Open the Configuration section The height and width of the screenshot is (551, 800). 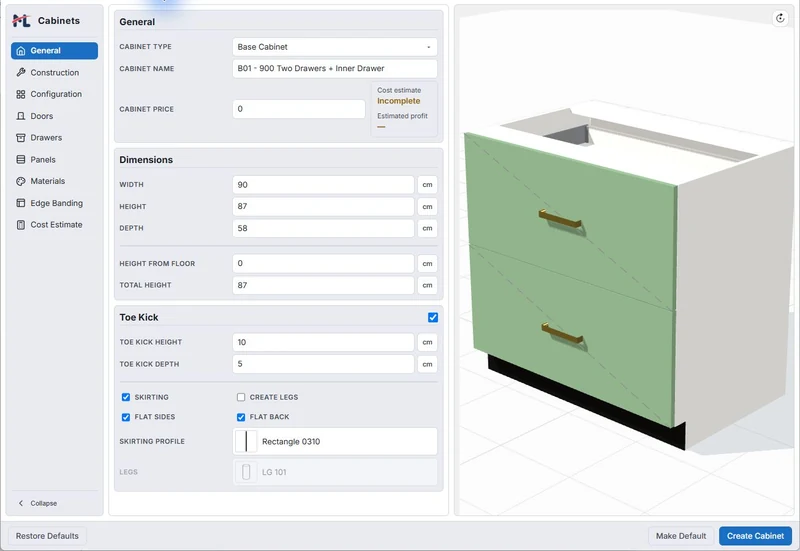tap(54, 94)
